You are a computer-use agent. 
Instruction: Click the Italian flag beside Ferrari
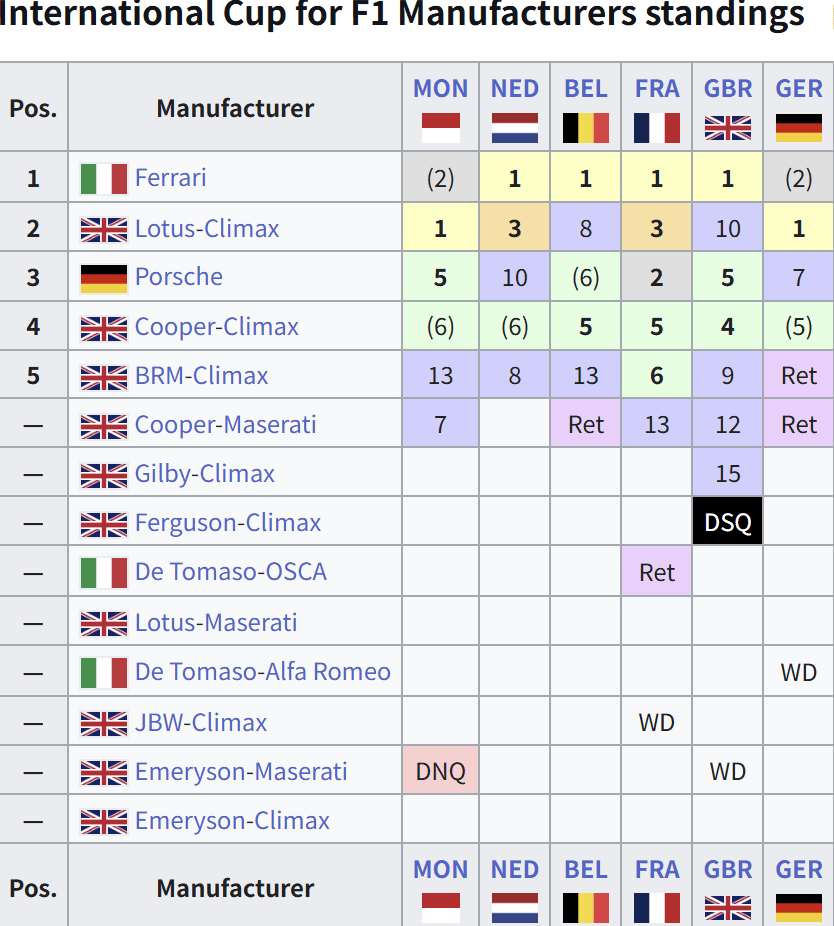[x=104, y=179]
